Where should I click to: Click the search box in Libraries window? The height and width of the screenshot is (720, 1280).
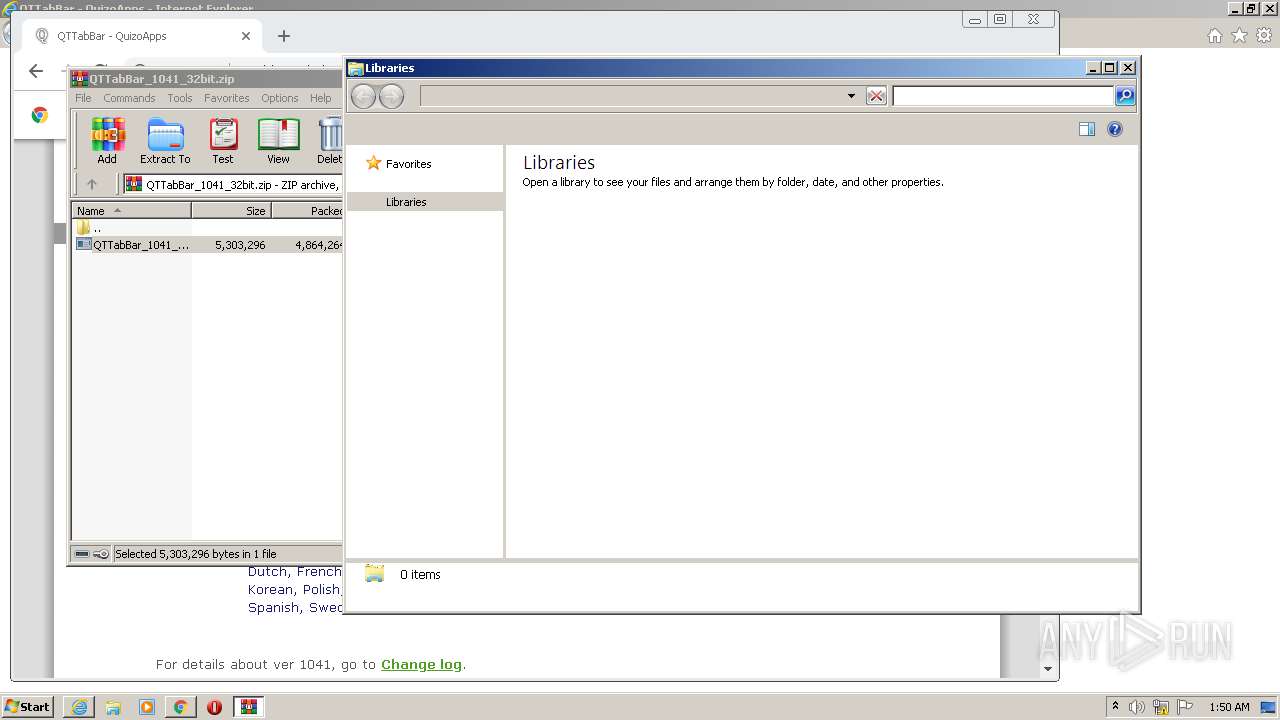pyautogui.click(x=1003, y=96)
